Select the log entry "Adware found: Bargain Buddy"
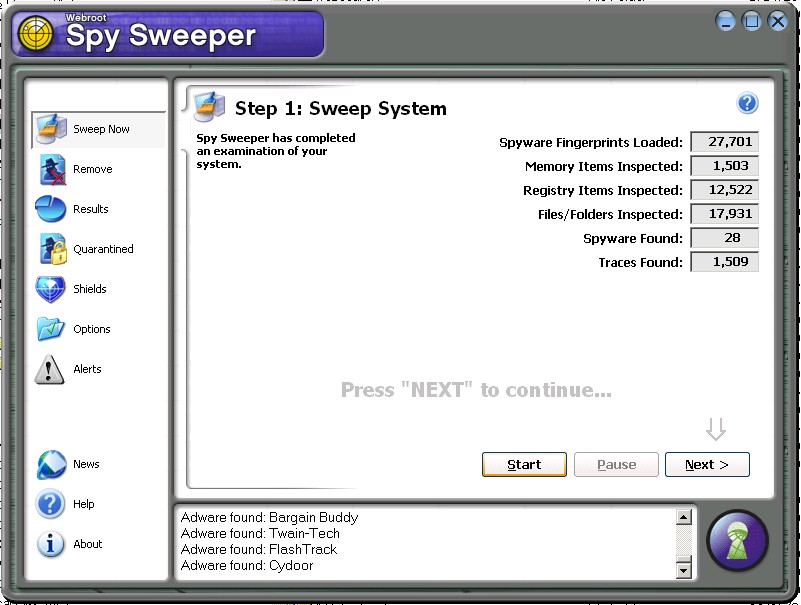Viewport: 801px width, 605px height. click(269, 517)
